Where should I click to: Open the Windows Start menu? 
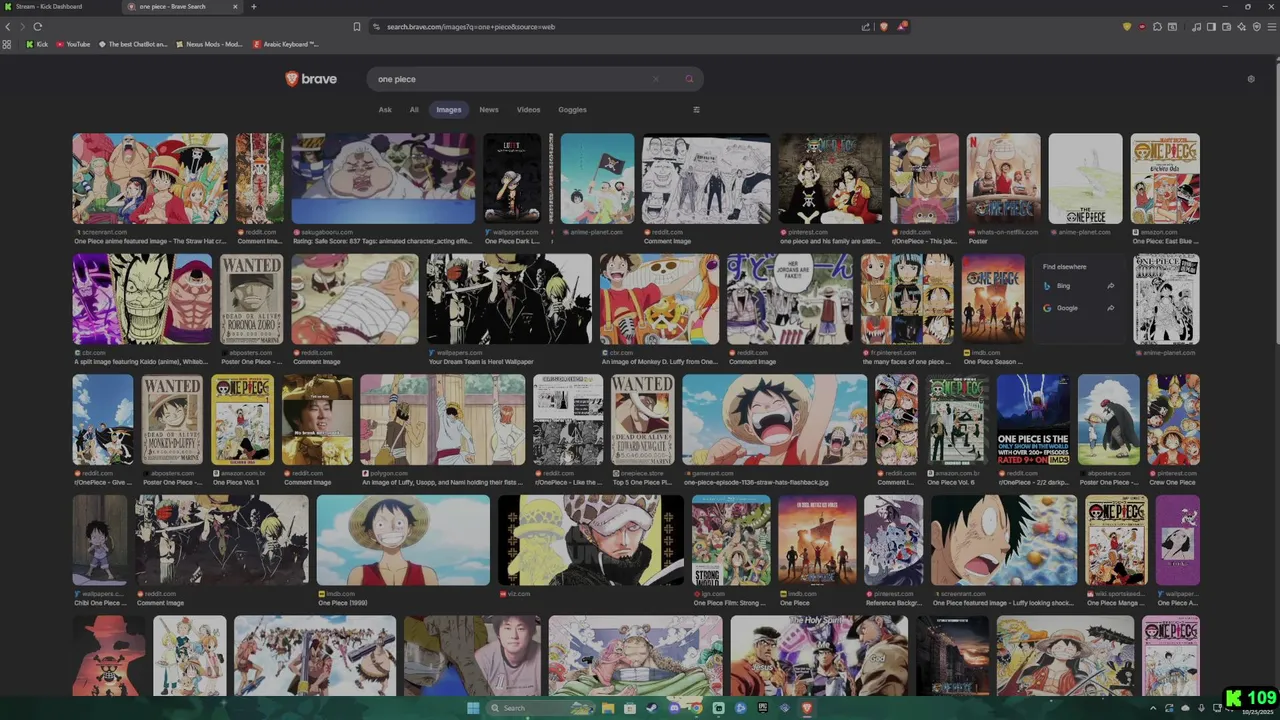coord(473,708)
